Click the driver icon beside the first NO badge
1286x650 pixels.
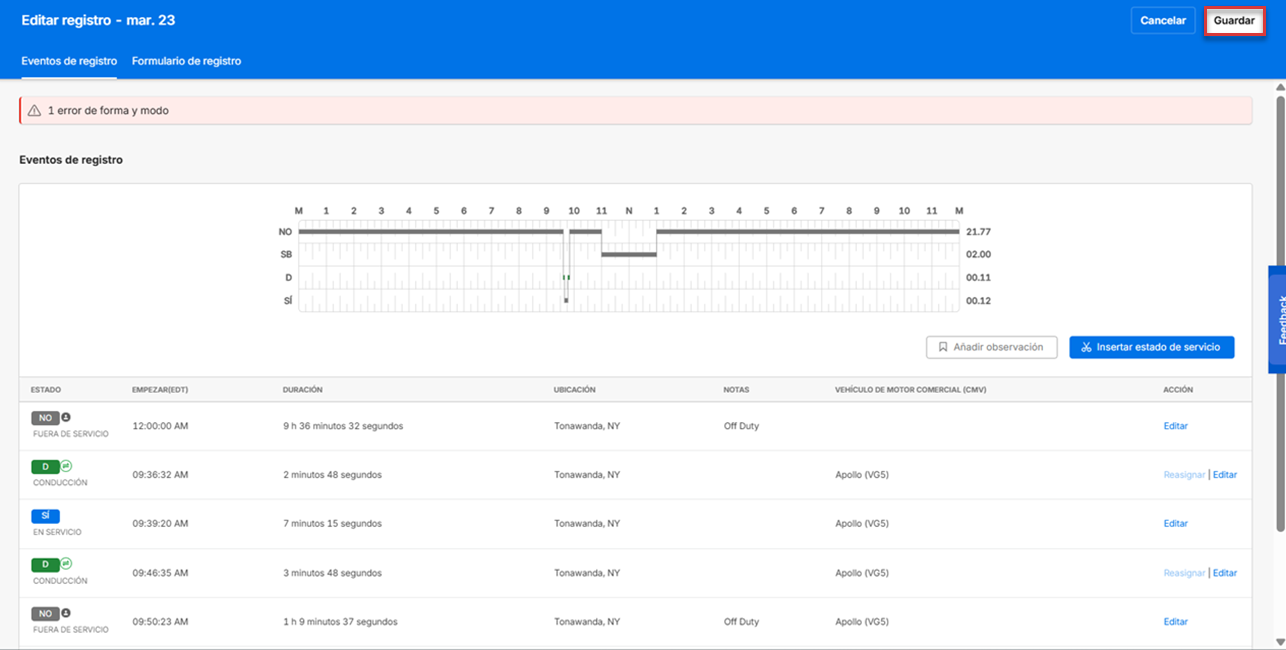(66, 416)
